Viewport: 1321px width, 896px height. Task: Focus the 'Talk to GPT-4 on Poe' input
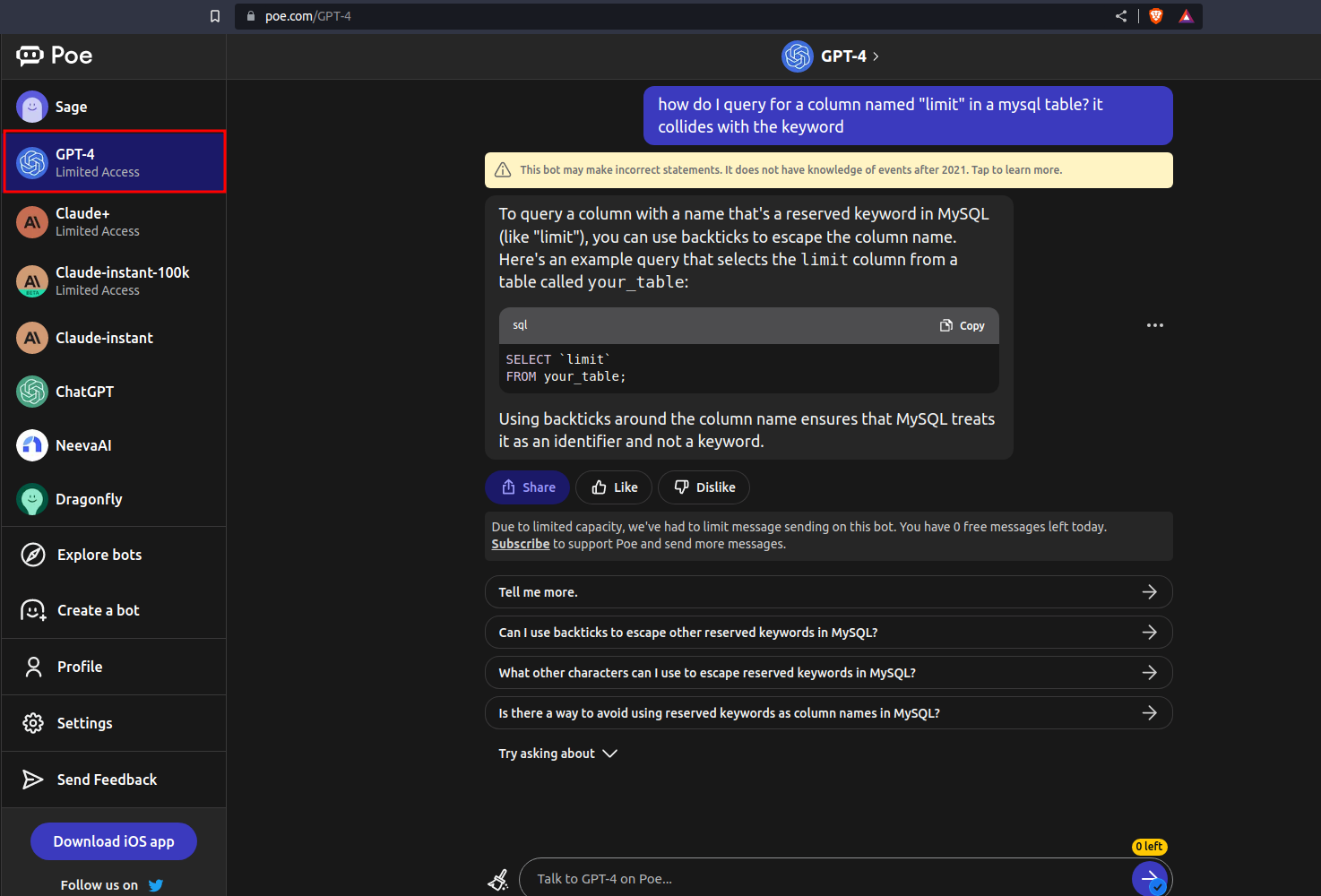825,879
